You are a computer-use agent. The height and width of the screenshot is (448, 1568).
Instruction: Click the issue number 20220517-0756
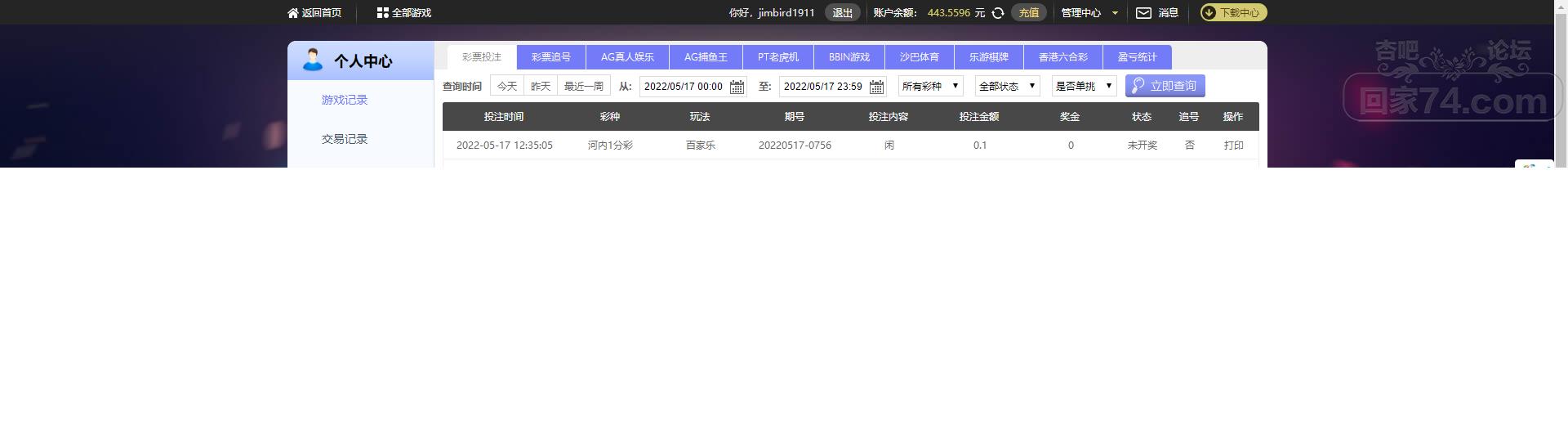point(795,146)
